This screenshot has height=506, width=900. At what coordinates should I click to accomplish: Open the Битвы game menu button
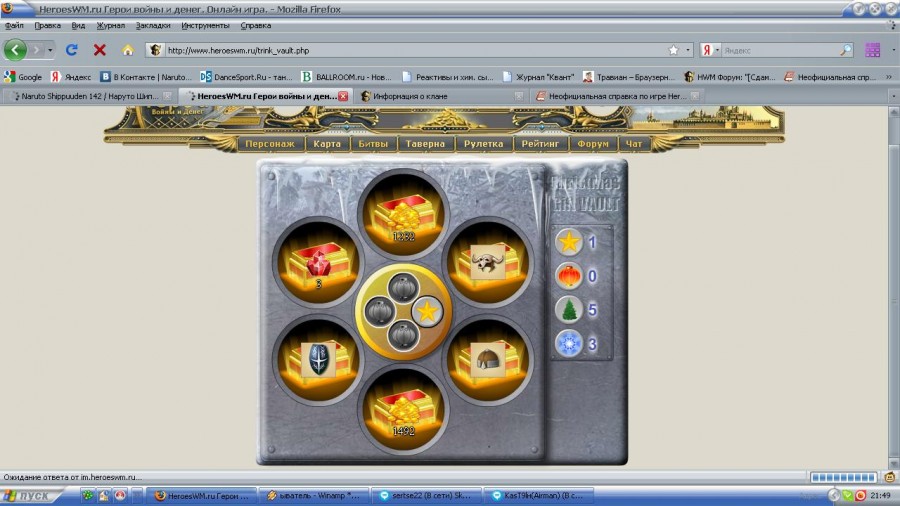point(373,143)
